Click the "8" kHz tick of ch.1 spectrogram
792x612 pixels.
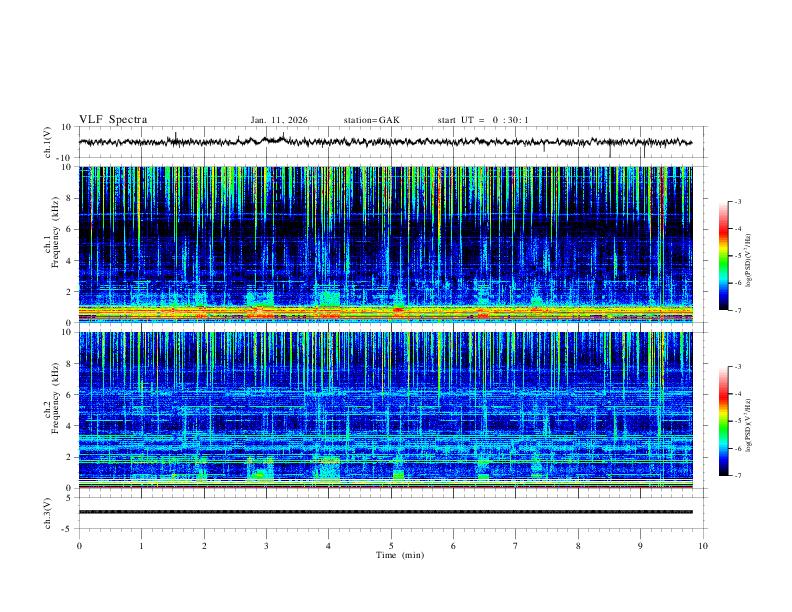pos(70,198)
